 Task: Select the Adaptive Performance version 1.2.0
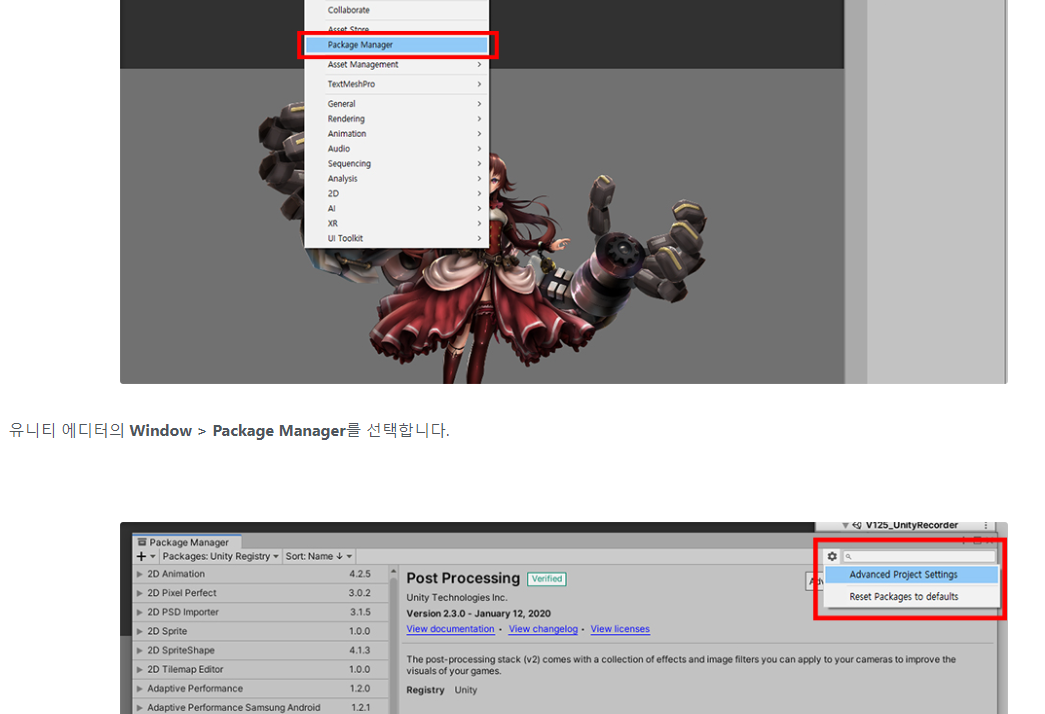click(360, 689)
